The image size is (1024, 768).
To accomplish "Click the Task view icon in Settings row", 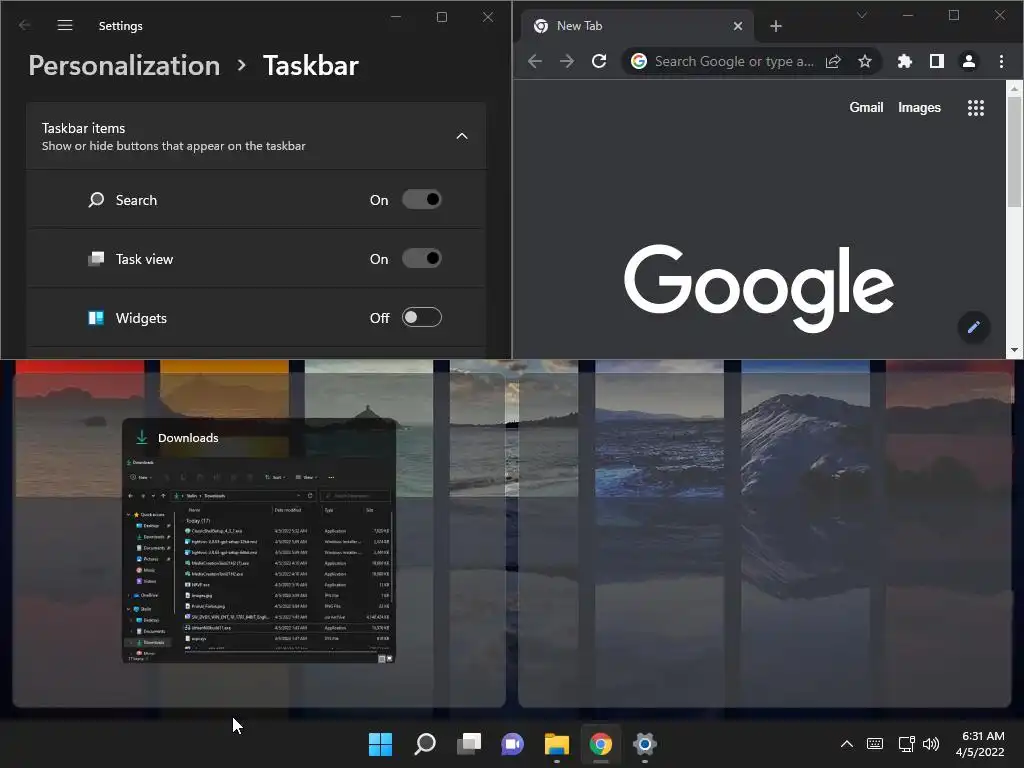I will [96, 259].
